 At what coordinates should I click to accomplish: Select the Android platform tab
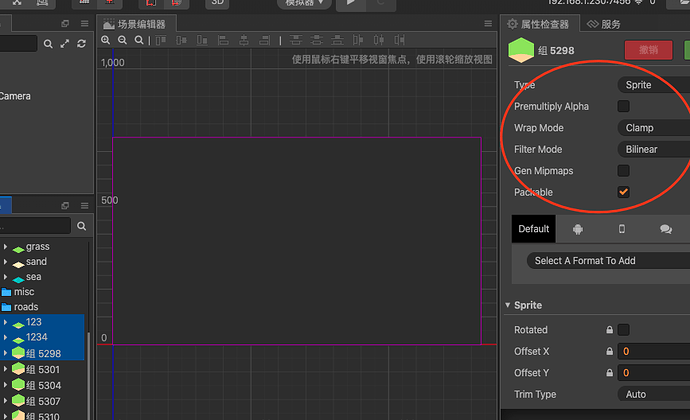(x=578, y=229)
